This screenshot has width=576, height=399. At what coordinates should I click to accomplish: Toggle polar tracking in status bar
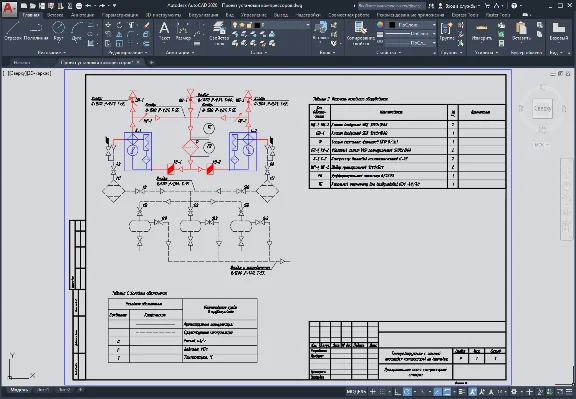407,392
